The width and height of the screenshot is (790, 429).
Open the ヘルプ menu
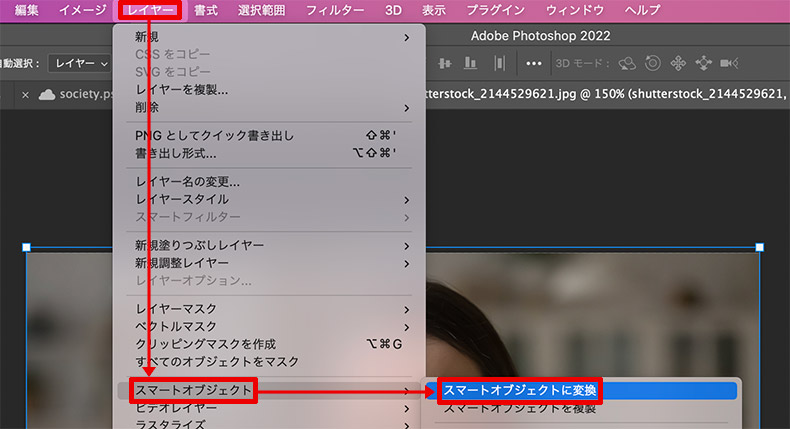tap(642, 10)
